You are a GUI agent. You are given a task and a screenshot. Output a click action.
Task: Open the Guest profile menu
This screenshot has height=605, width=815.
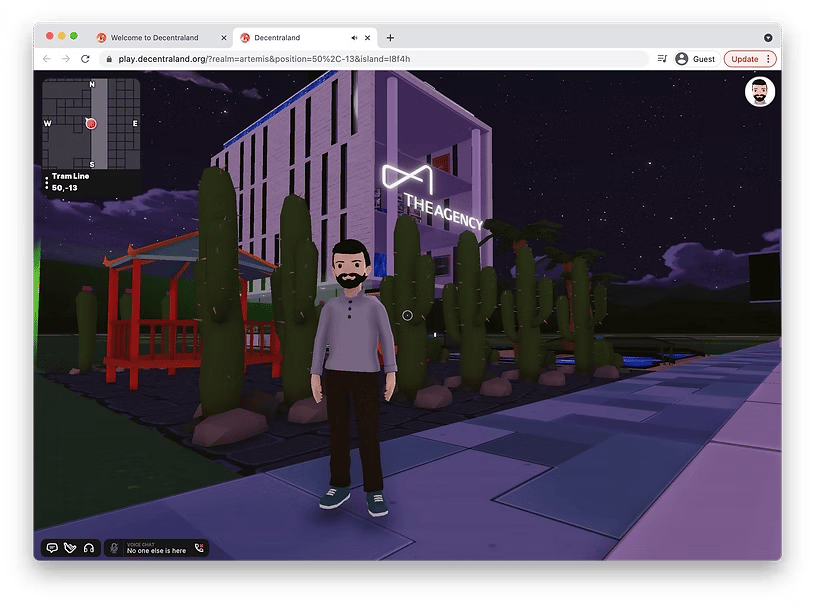(695, 59)
